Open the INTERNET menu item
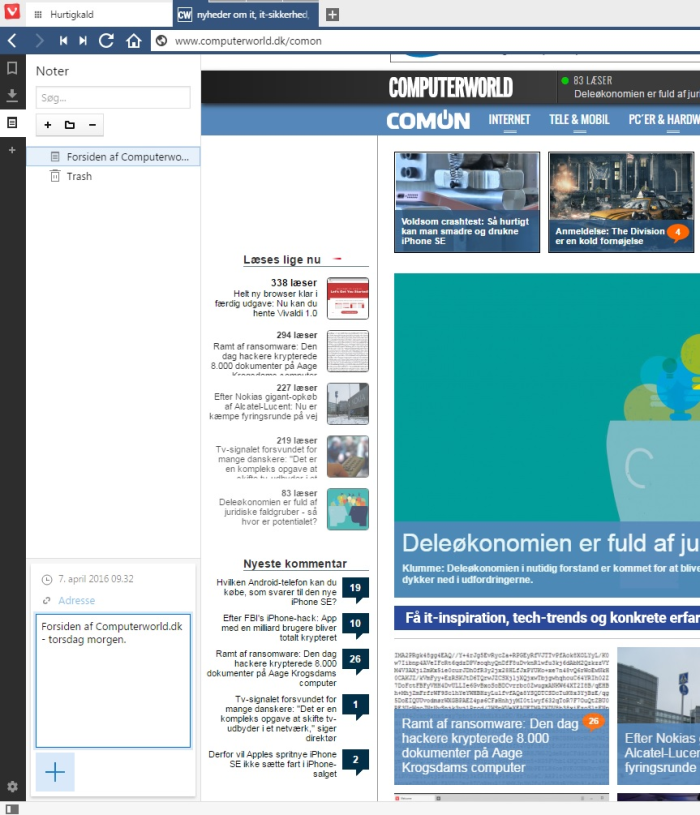 coord(509,120)
